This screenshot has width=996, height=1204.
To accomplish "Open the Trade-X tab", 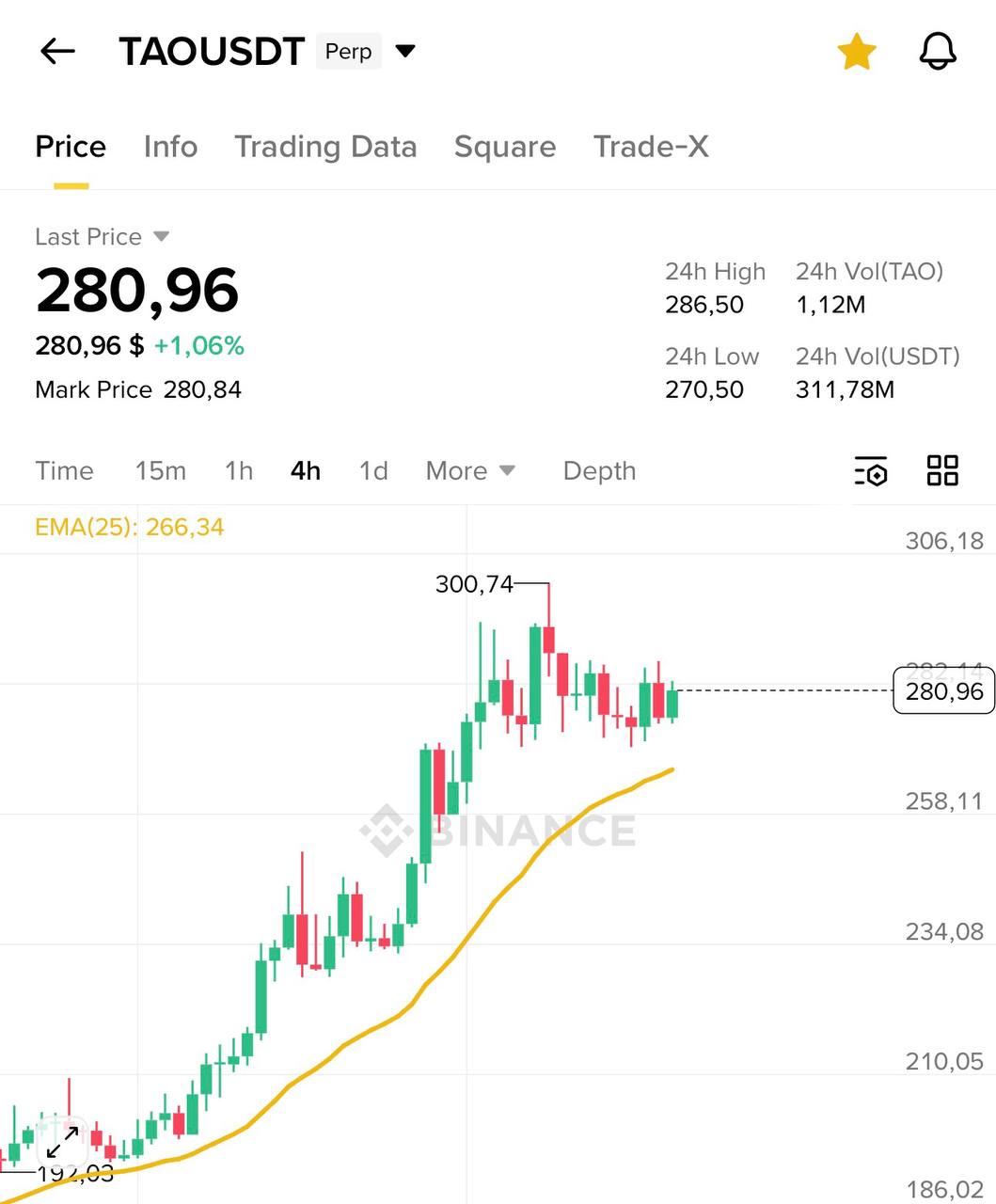I will tap(651, 147).
